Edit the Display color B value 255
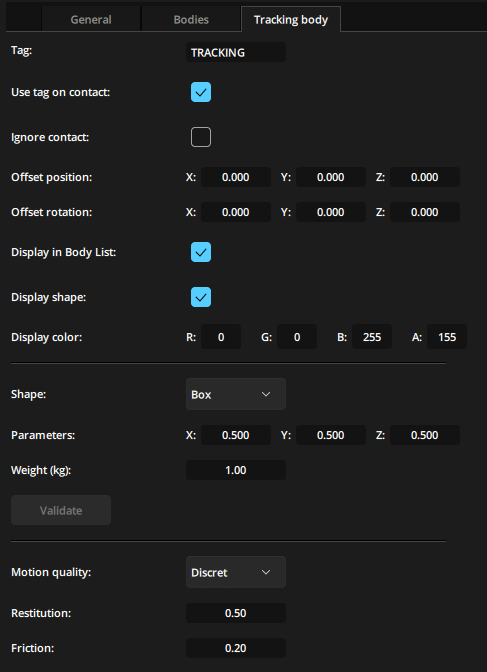The width and height of the screenshot is (487, 672). point(372,337)
